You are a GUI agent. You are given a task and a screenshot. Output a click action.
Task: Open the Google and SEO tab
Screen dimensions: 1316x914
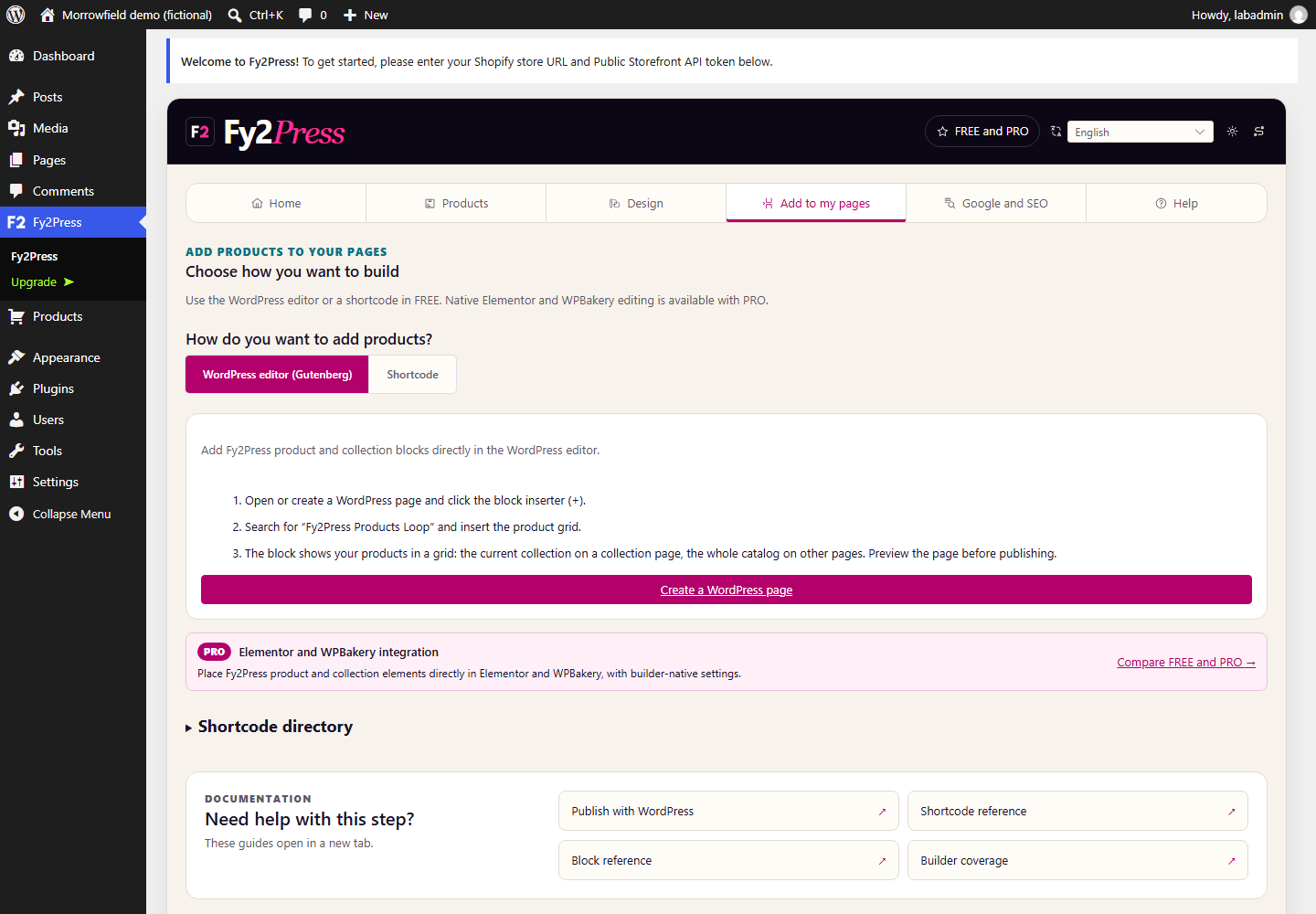click(996, 203)
